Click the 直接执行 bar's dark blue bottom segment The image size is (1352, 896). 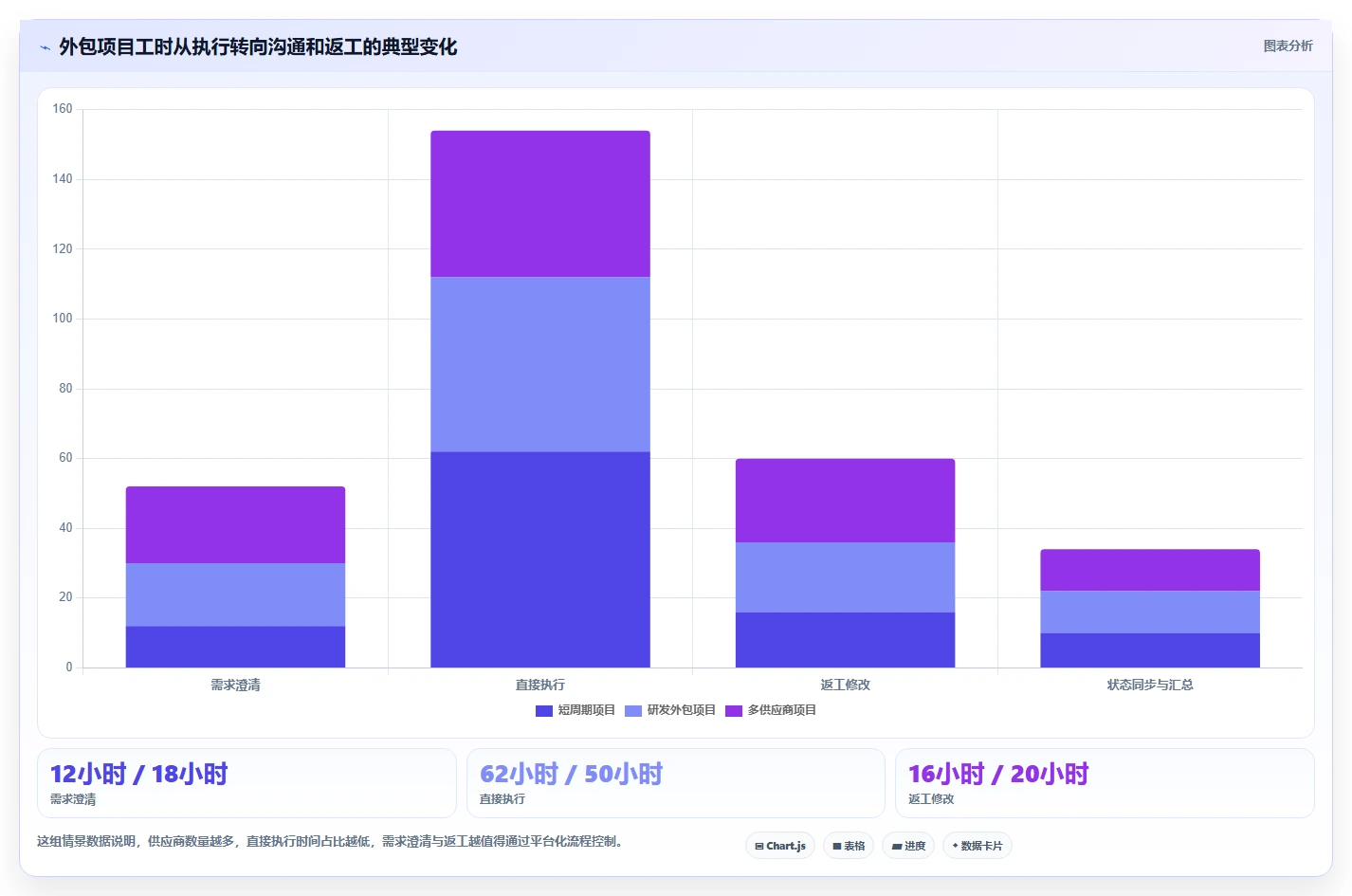(x=540, y=559)
